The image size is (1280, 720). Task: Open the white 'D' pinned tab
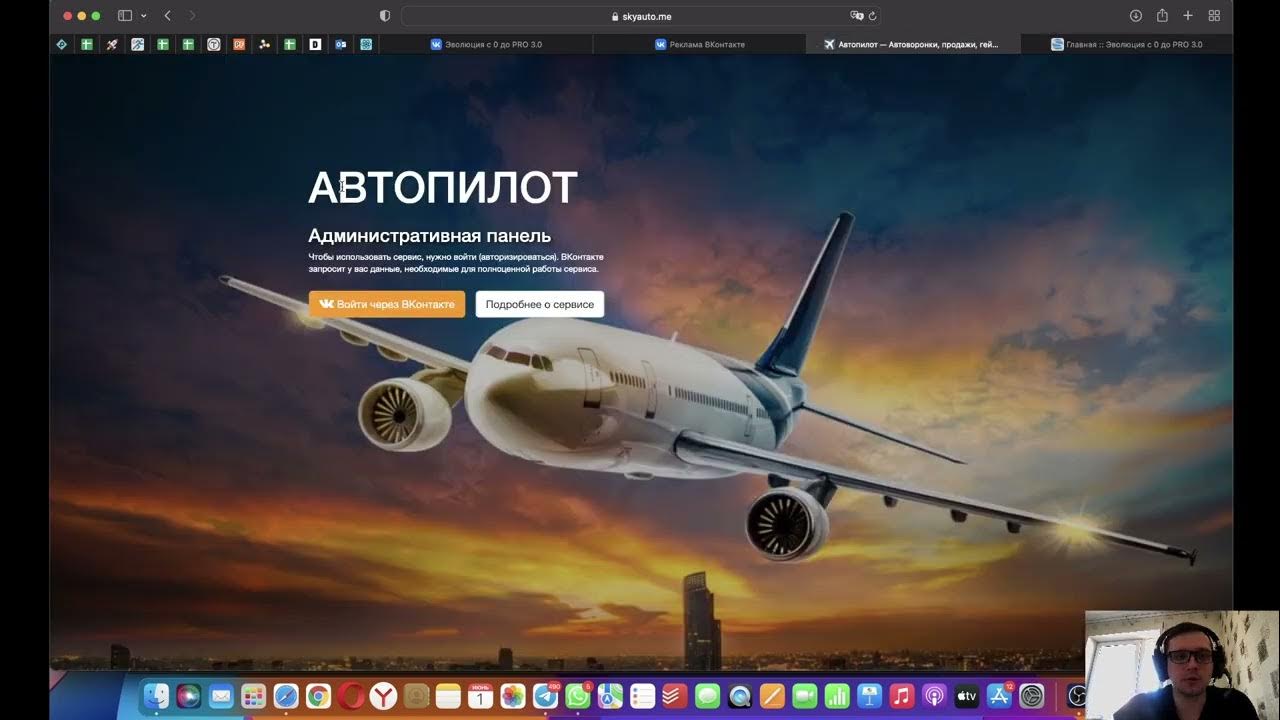(x=315, y=44)
